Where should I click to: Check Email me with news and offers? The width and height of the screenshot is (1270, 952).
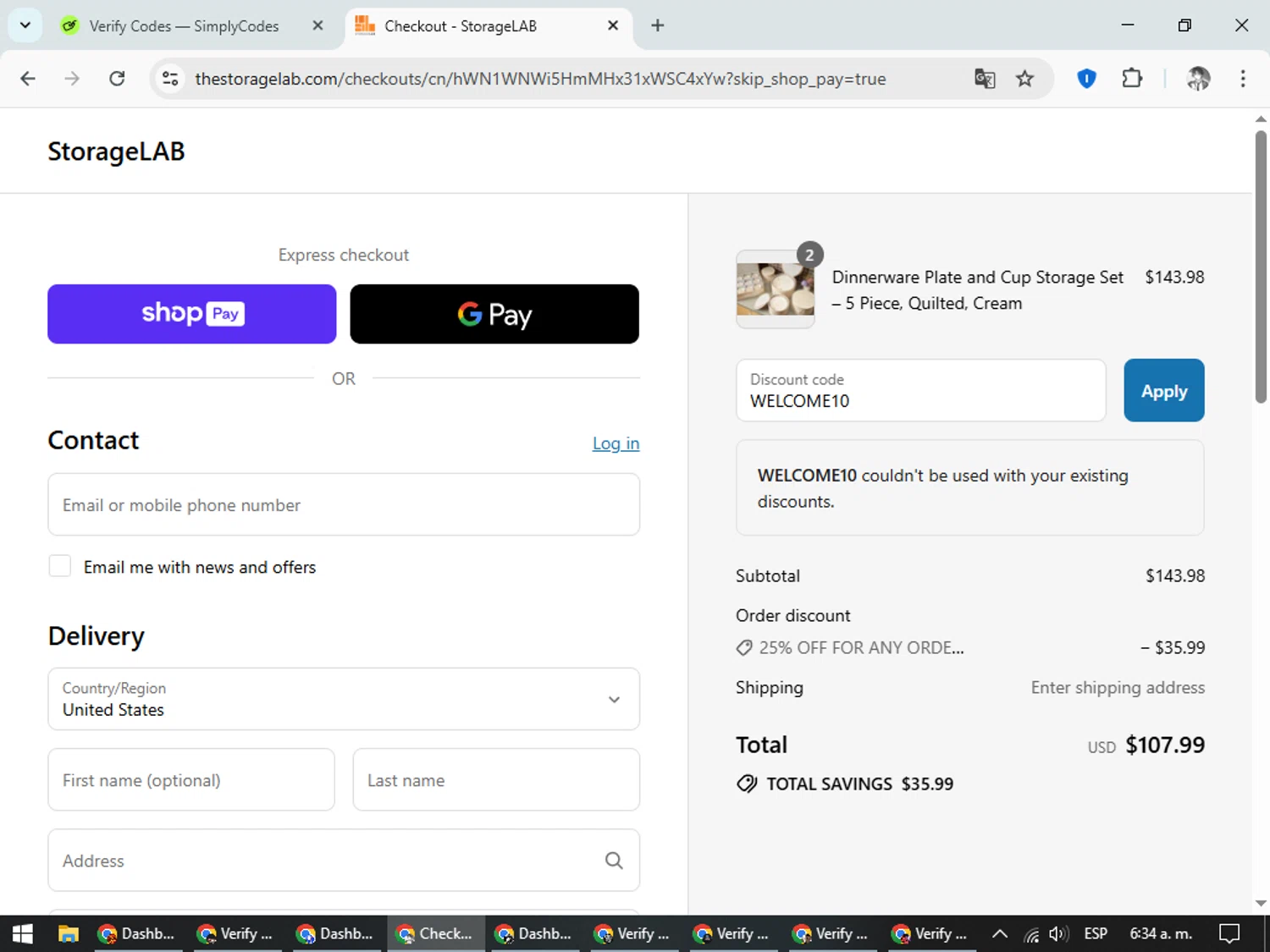click(x=60, y=566)
